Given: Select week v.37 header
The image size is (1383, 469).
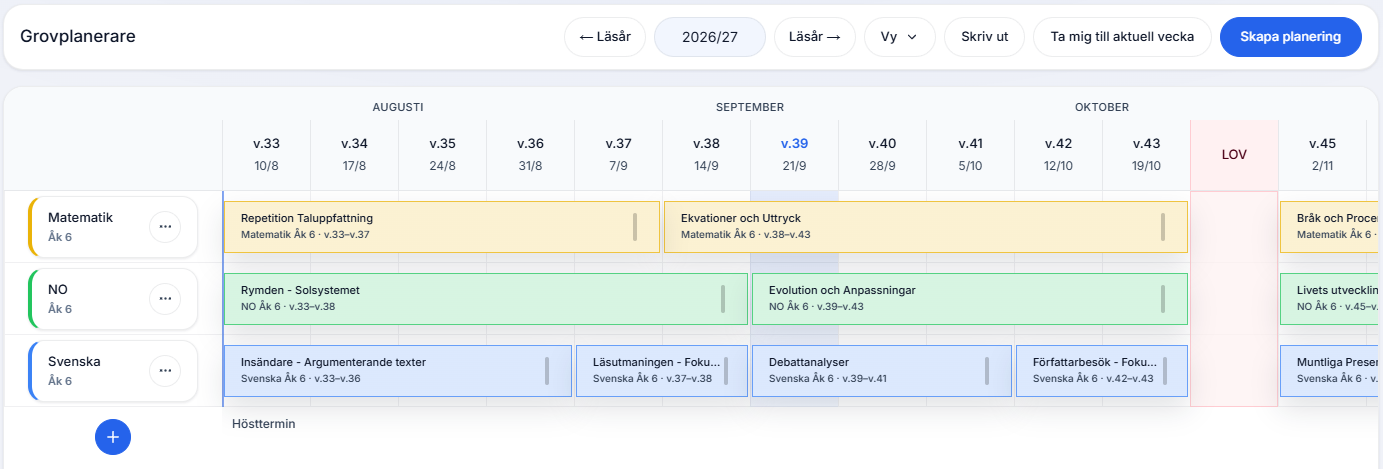Looking at the screenshot, I should (619, 155).
